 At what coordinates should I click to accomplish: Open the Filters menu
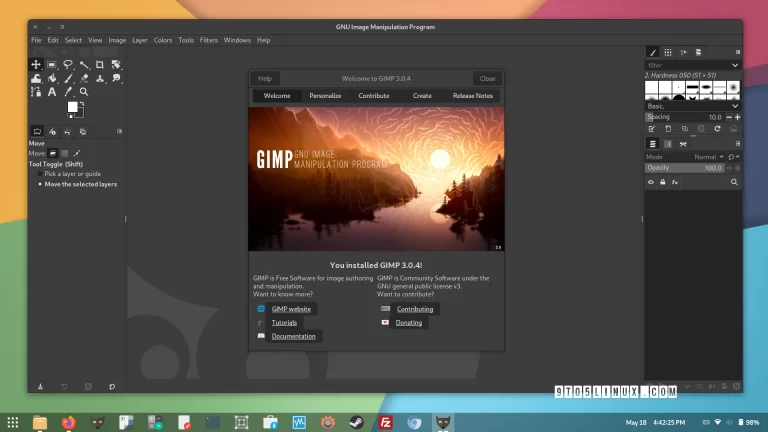(208, 40)
